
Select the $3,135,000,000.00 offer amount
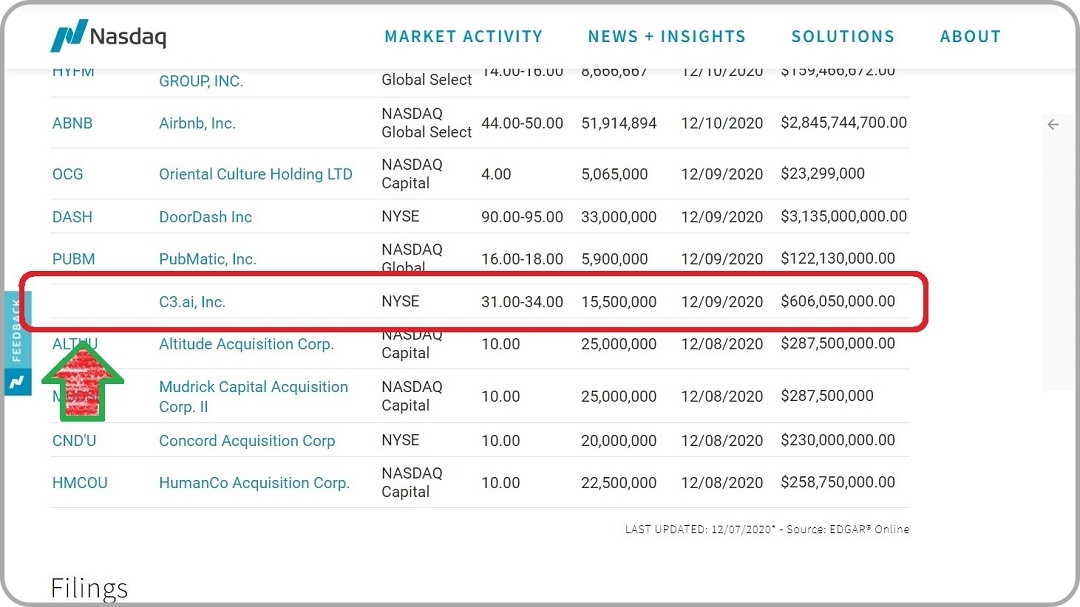pos(844,216)
